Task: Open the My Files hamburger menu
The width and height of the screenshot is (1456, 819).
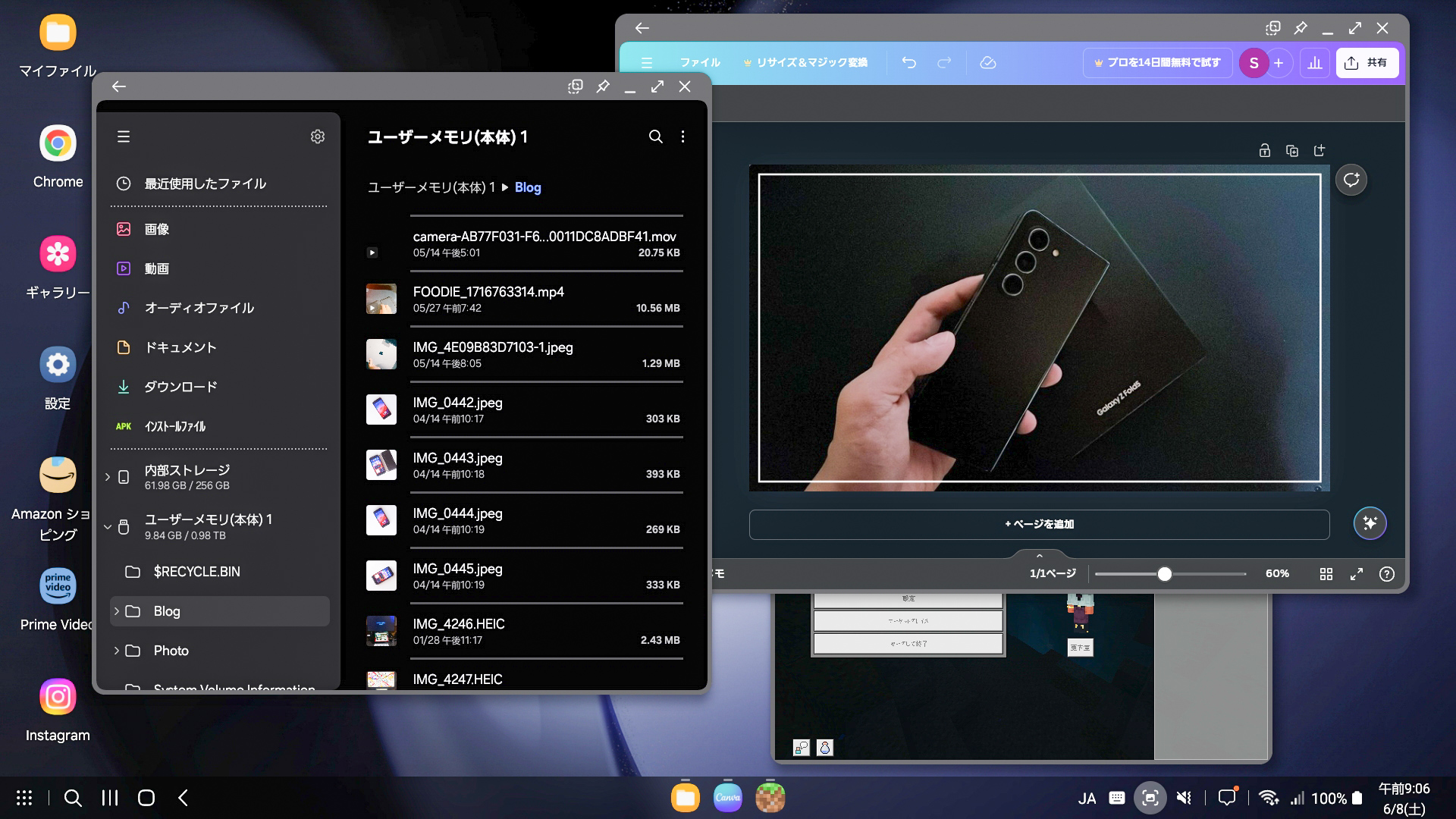Action: [124, 136]
